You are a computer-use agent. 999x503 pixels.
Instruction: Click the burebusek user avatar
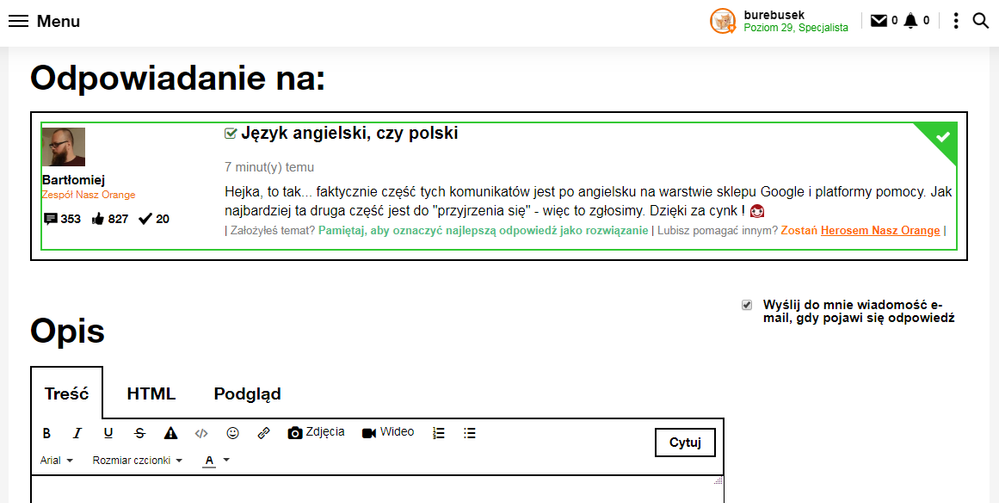click(x=723, y=21)
